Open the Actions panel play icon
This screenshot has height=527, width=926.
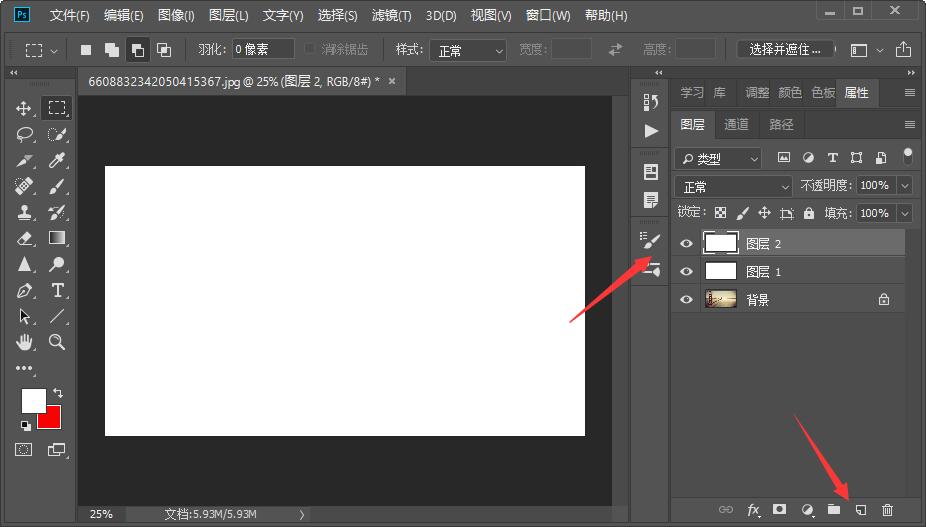pyautogui.click(x=651, y=131)
